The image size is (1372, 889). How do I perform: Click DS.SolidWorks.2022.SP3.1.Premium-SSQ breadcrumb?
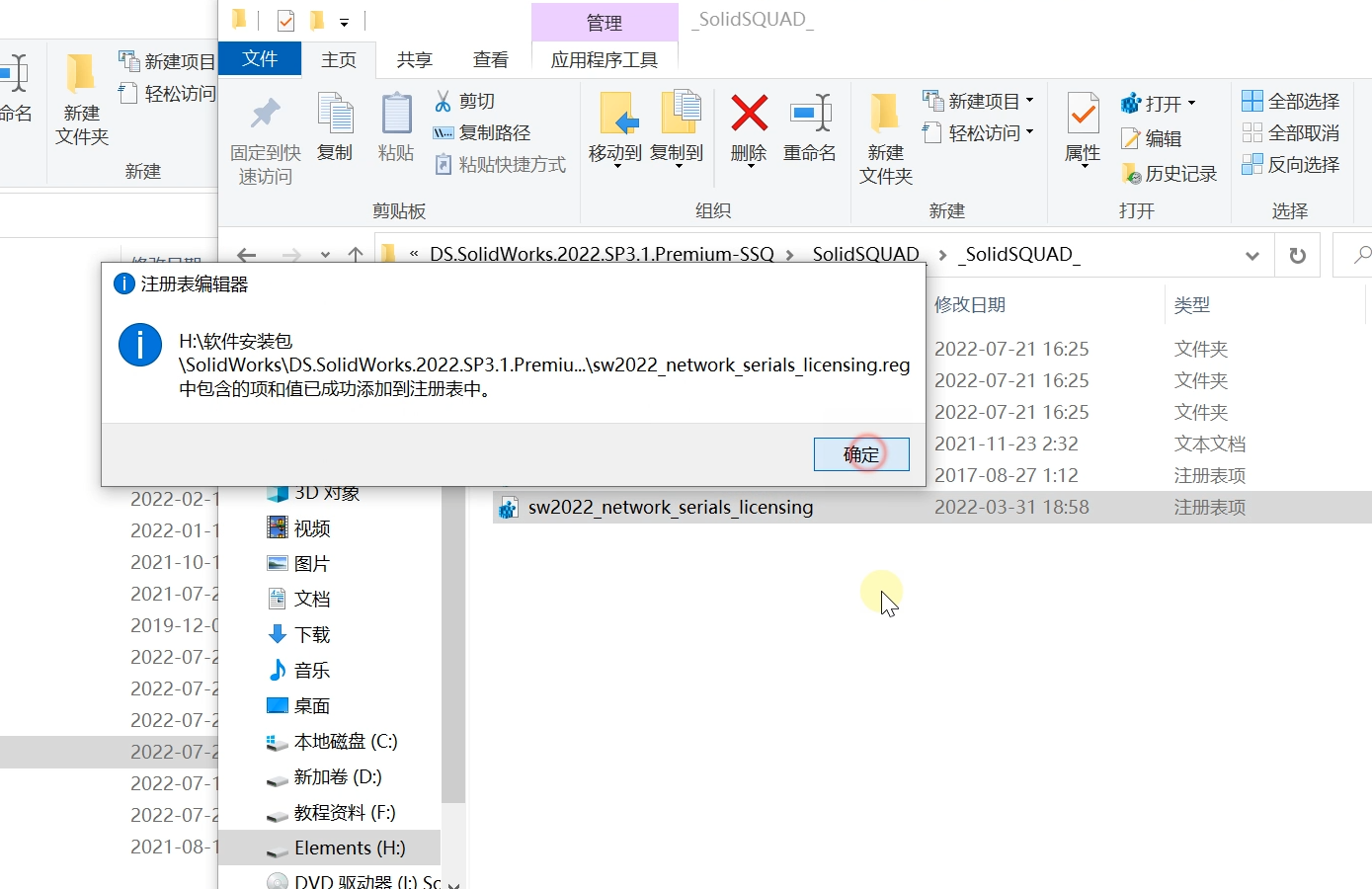pos(602,254)
